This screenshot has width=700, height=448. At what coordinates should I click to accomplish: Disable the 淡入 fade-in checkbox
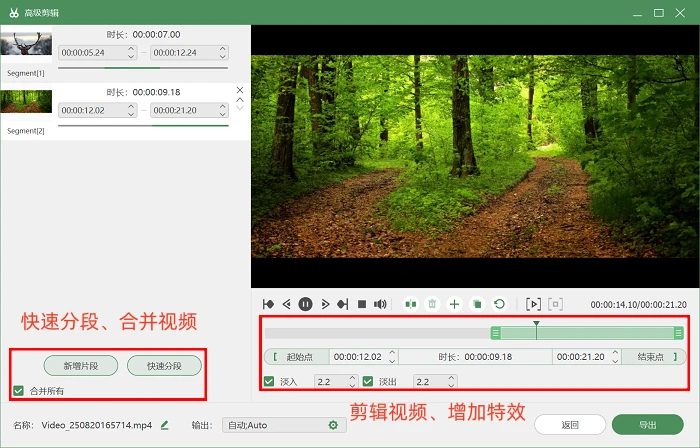[x=269, y=382]
